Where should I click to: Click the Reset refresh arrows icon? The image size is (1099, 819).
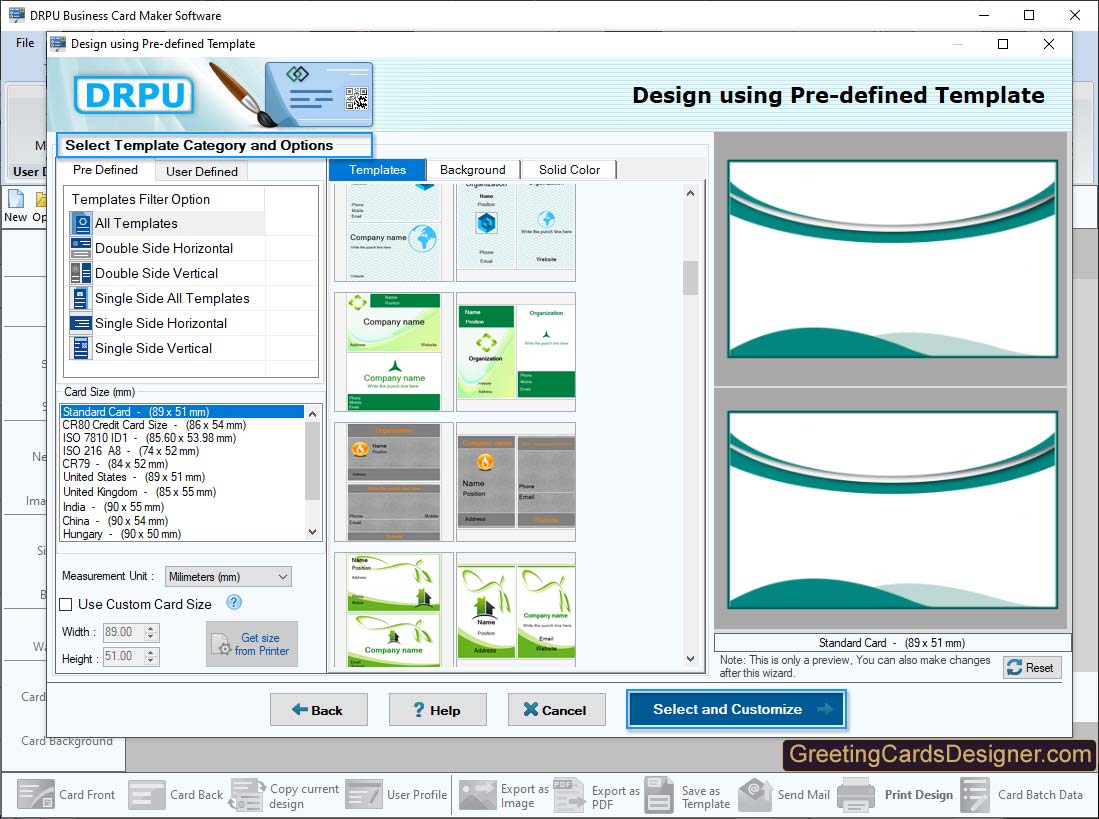(1014, 668)
